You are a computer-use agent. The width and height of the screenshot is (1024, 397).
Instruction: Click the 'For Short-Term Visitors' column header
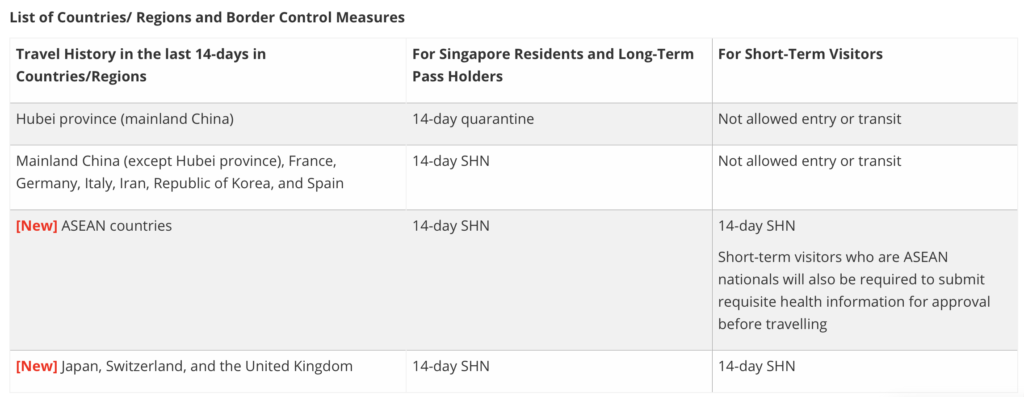[x=800, y=54]
